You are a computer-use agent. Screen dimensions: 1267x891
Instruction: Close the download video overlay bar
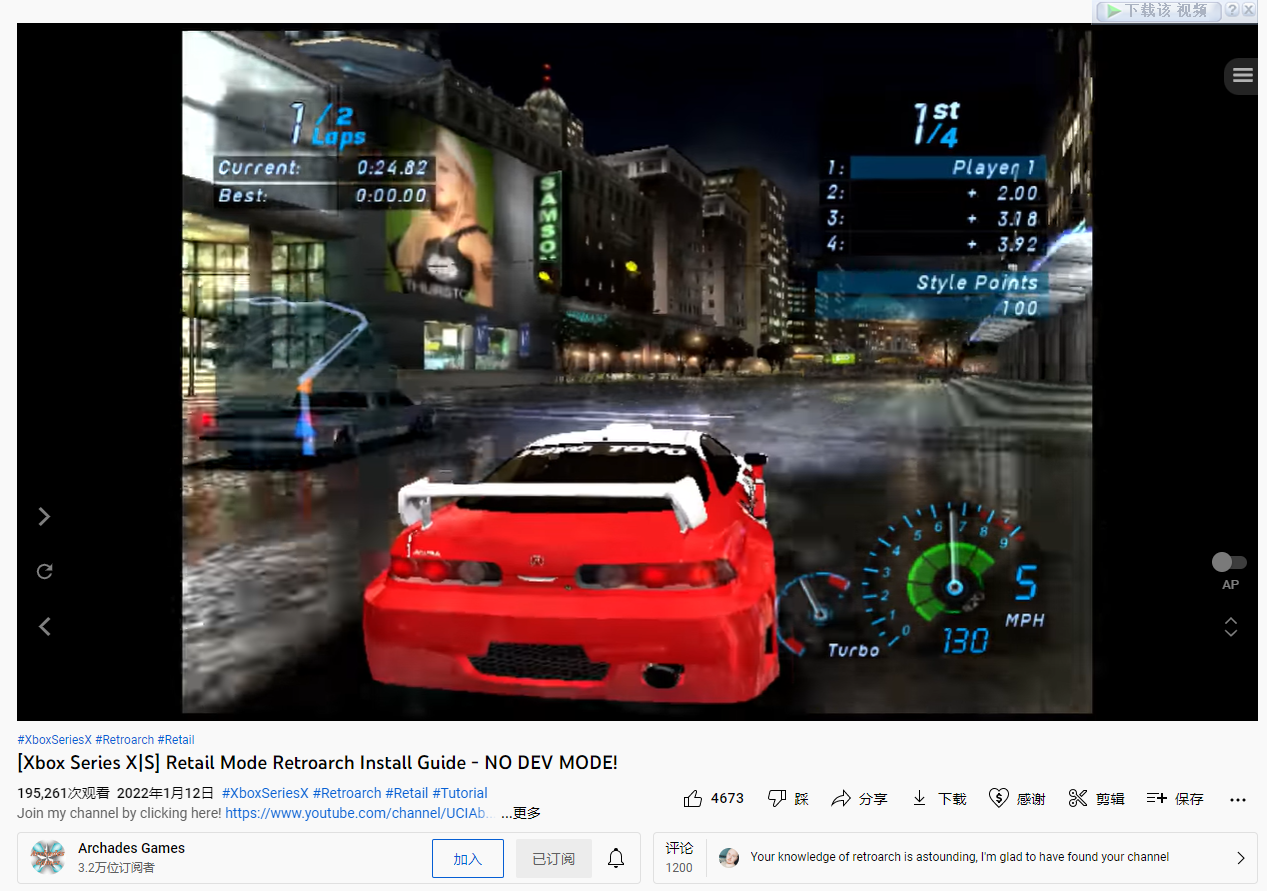[1248, 10]
